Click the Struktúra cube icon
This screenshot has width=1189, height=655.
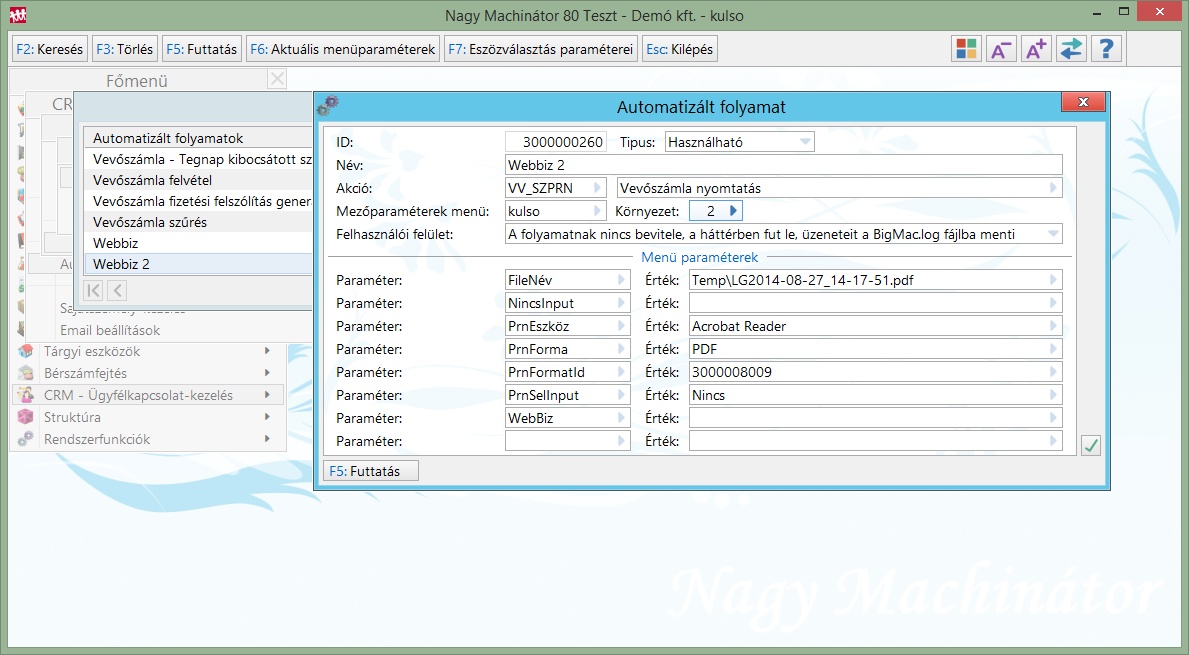pyautogui.click(x=27, y=417)
